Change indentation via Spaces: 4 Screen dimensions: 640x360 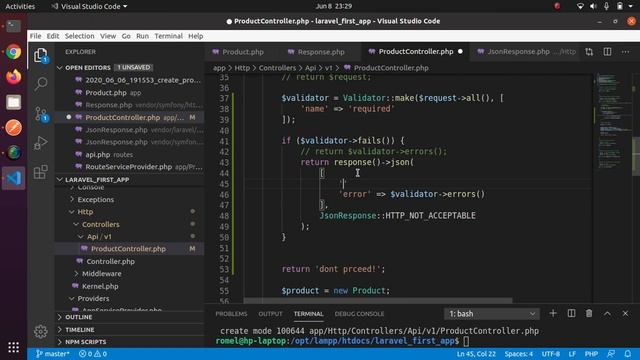(518, 353)
